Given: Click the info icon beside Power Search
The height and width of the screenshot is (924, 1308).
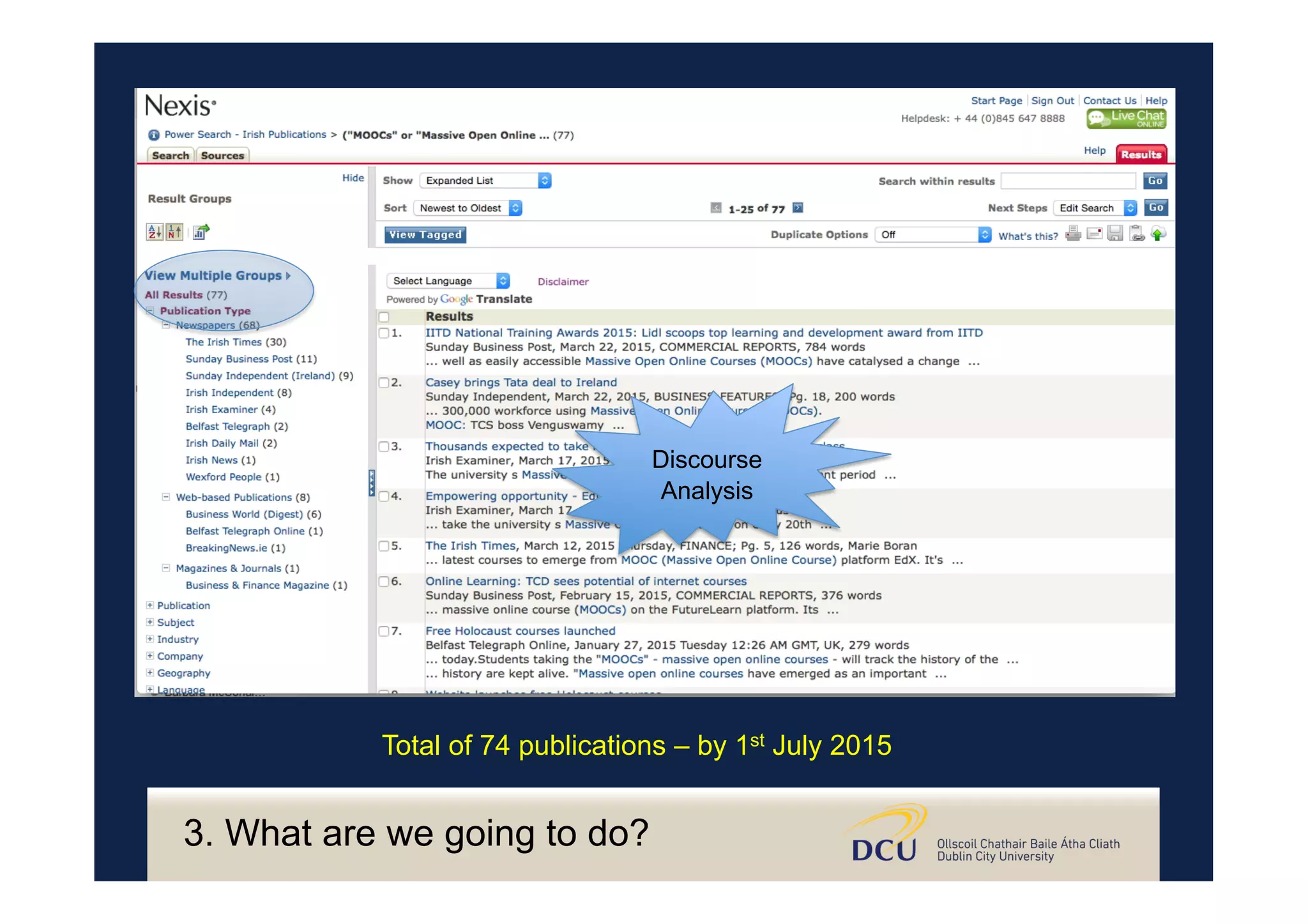Looking at the screenshot, I should click(x=154, y=135).
